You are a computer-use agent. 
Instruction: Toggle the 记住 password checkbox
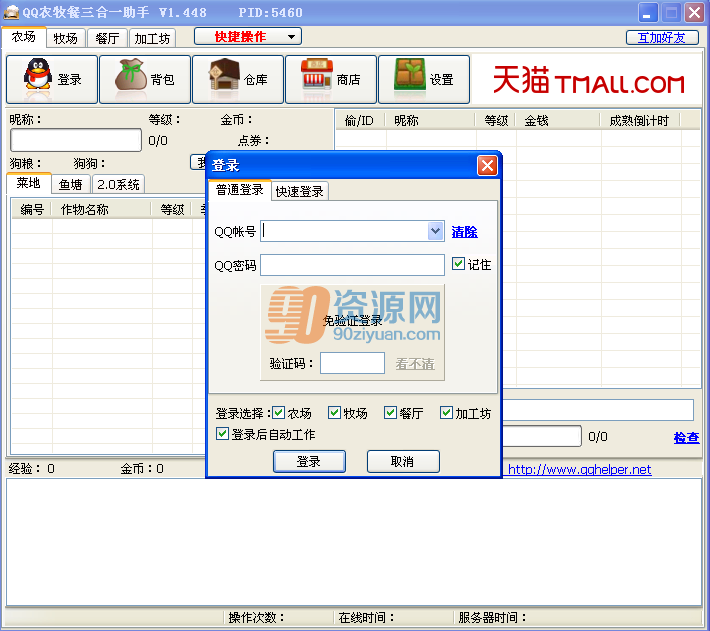458,263
